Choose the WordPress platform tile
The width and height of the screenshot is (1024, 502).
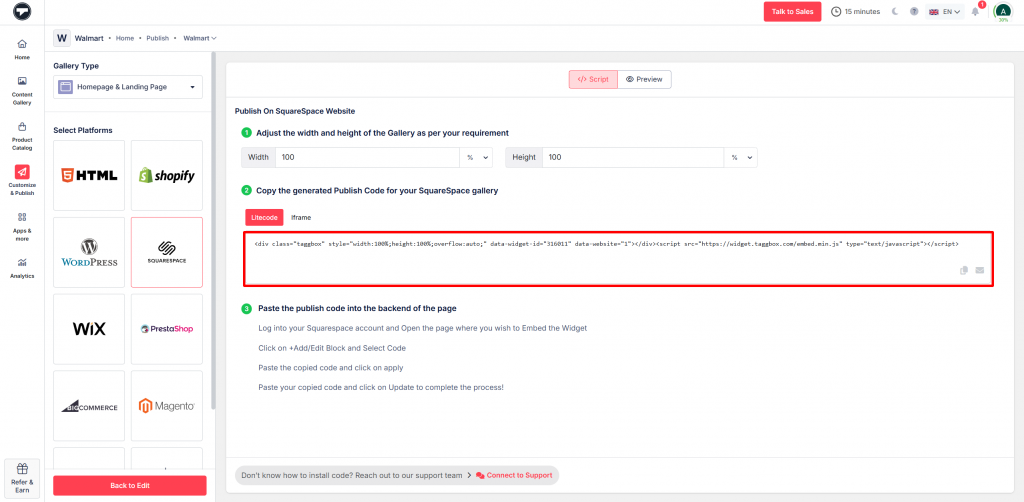(89, 252)
